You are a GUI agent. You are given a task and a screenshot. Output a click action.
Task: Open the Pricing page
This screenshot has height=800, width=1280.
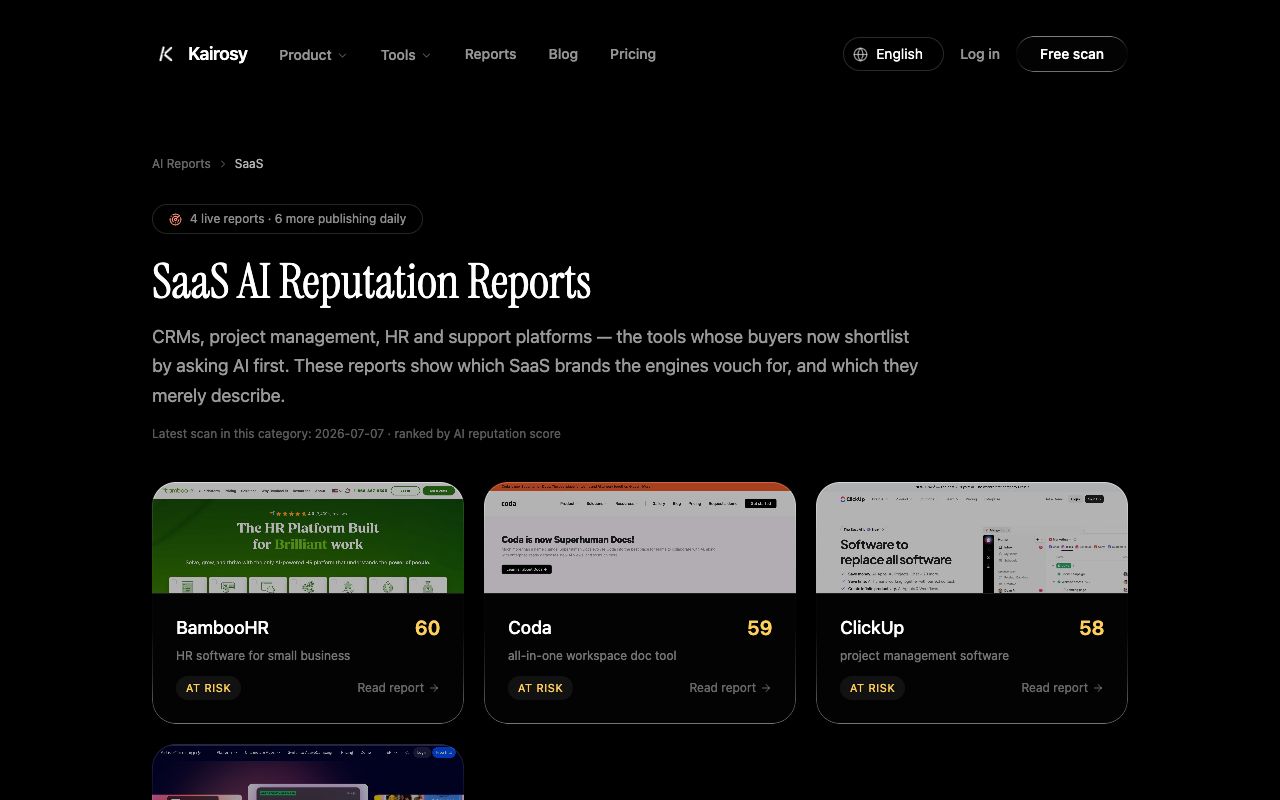(633, 54)
